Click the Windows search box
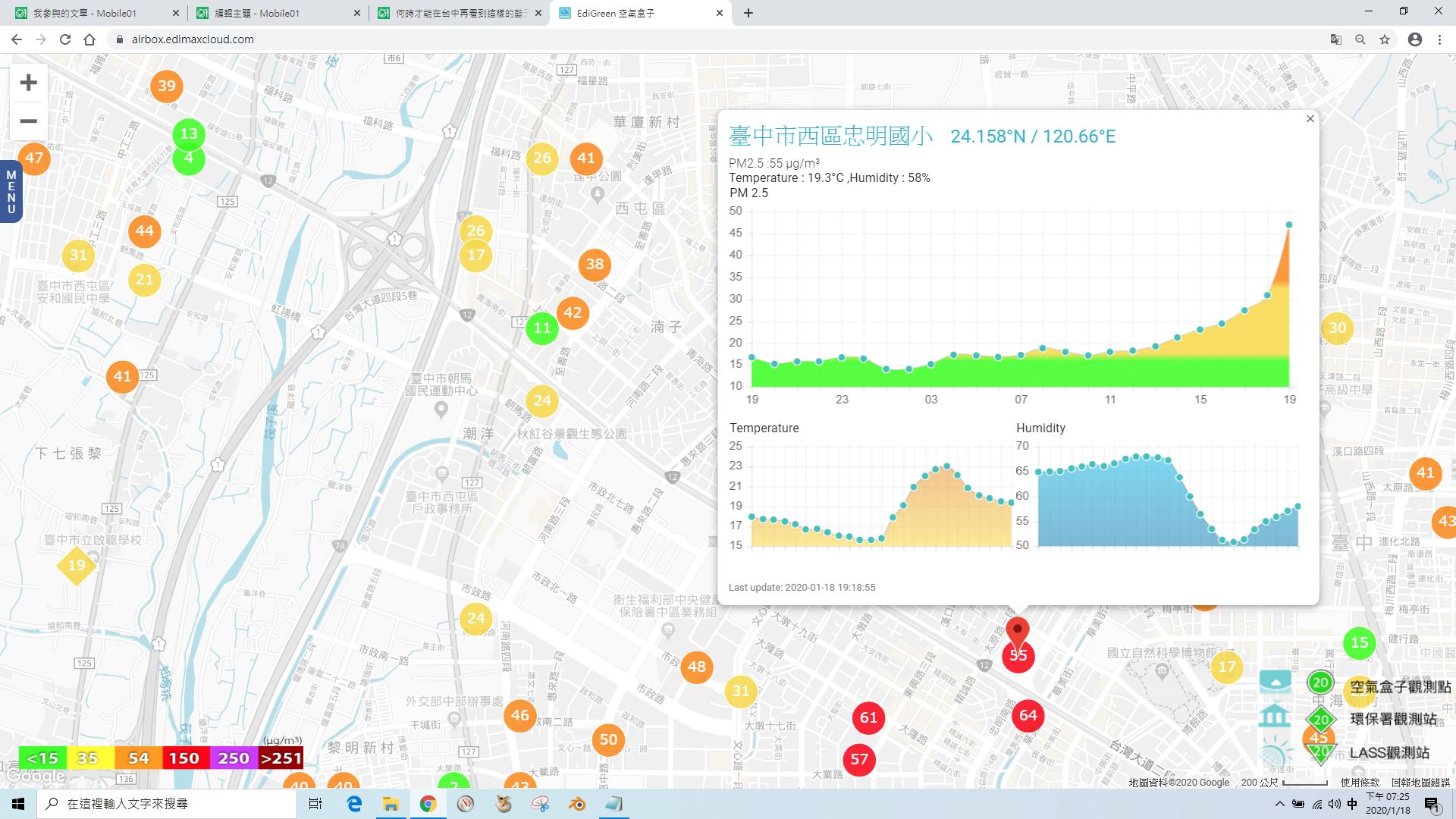 coord(167,804)
